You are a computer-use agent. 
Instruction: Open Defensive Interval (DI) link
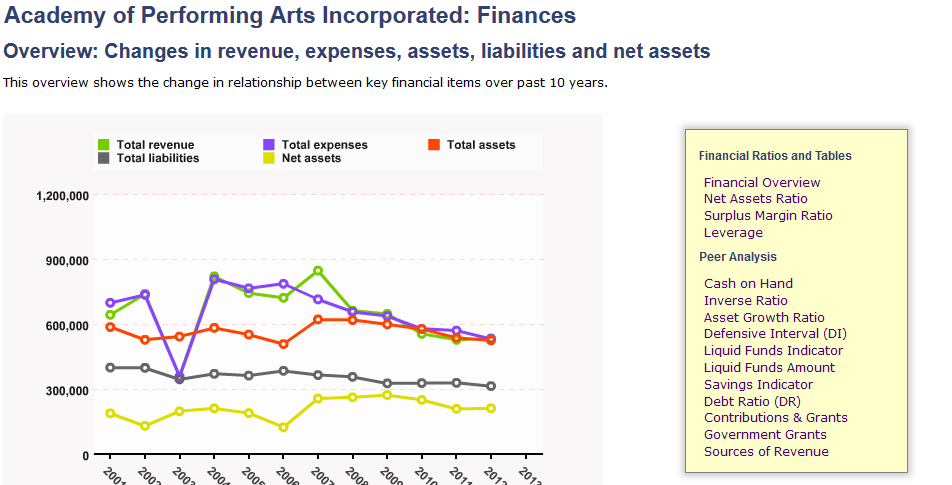pyautogui.click(x=775, y=333)
